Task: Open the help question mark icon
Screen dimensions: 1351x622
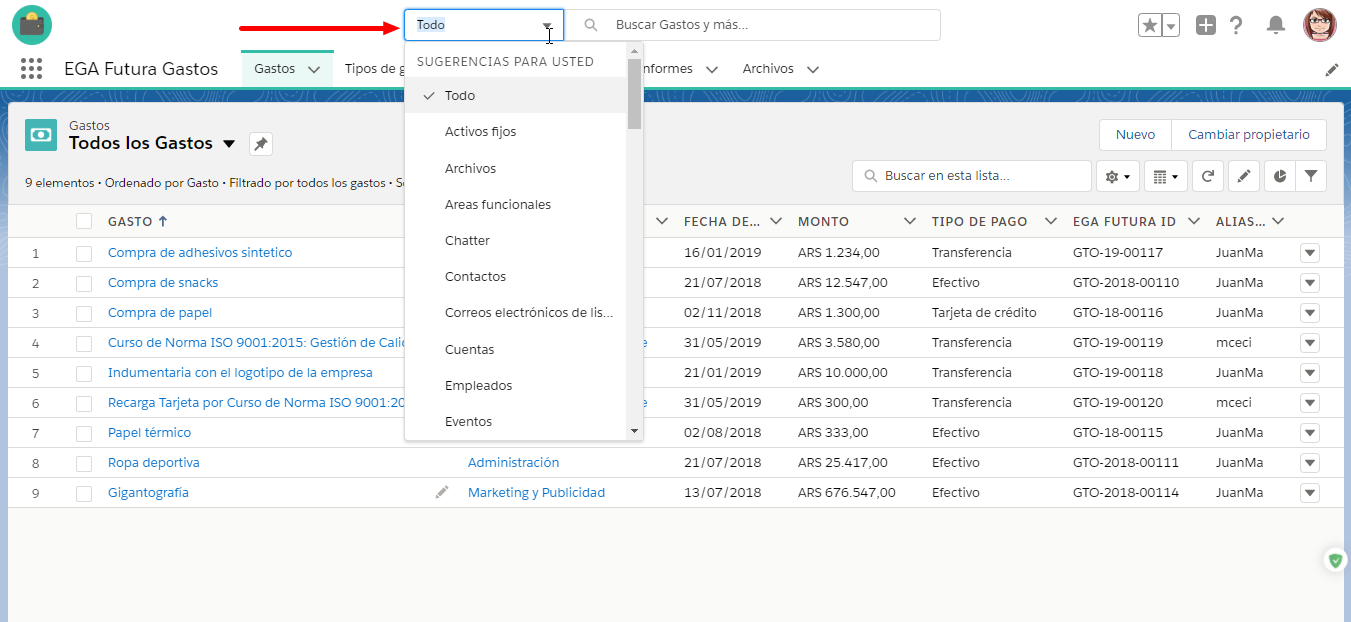Action: tap(1236, 25)
